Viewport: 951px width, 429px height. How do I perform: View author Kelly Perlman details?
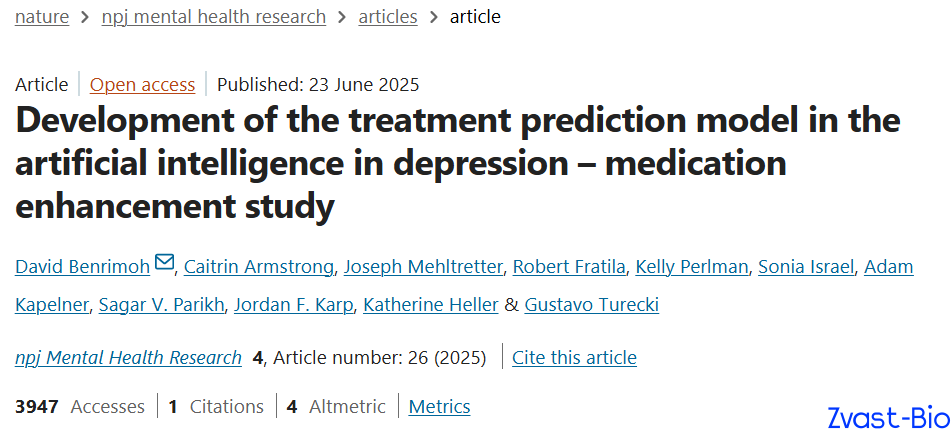(691, 266)
